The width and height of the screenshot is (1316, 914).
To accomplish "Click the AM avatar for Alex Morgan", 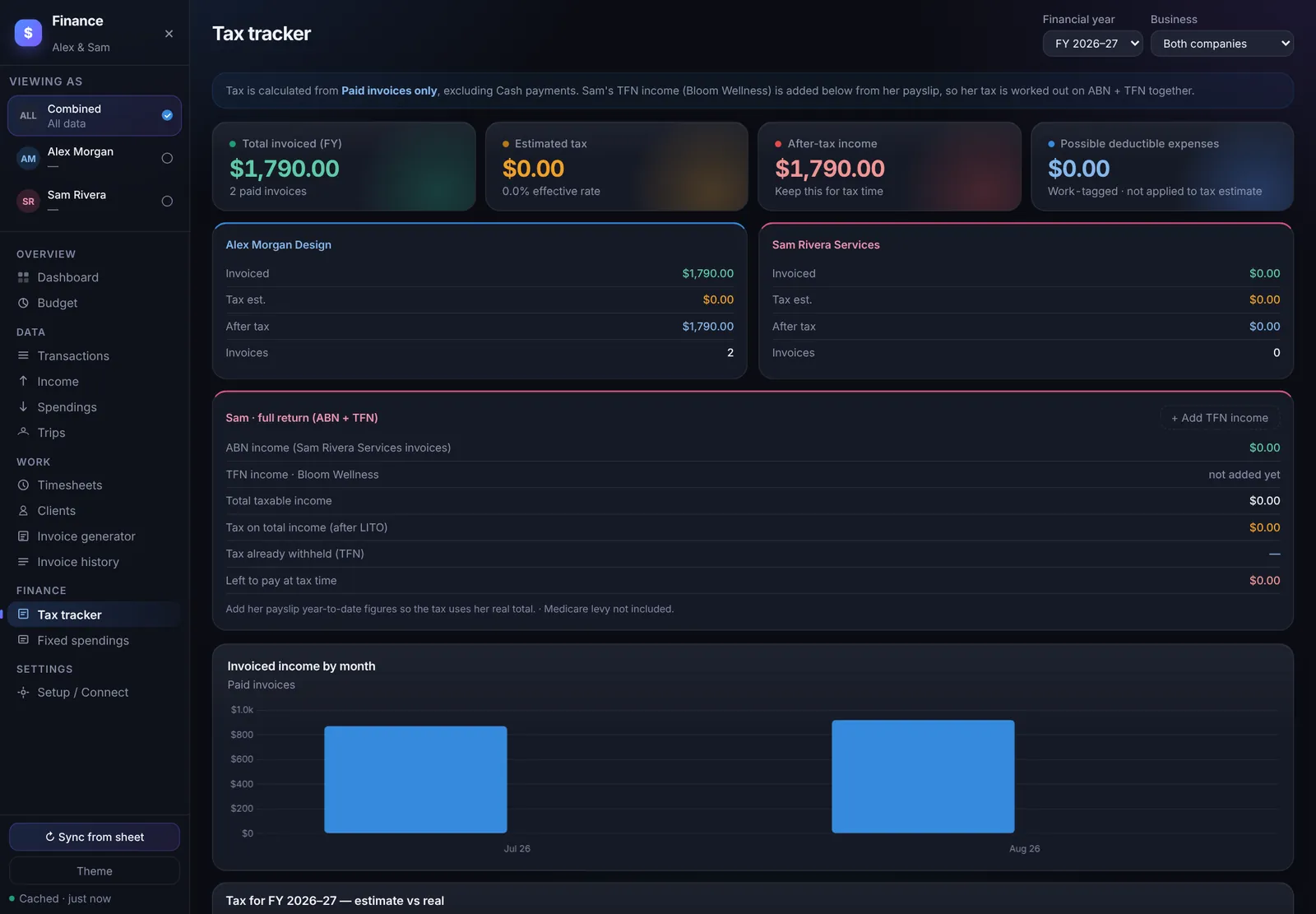I will 28,158.
